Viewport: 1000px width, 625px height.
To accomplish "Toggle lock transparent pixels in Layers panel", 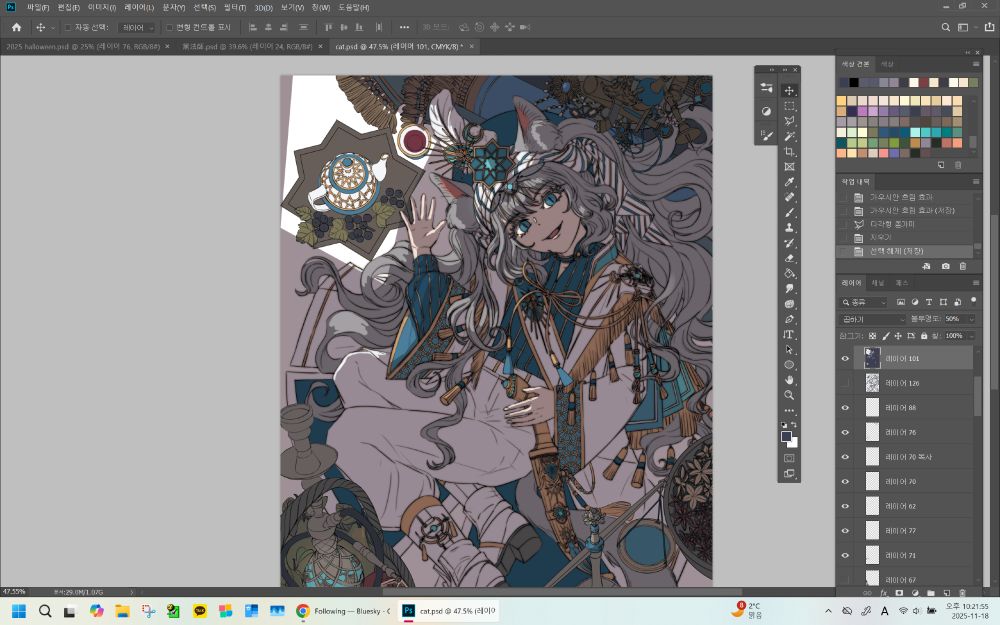I will click(872, 335).
